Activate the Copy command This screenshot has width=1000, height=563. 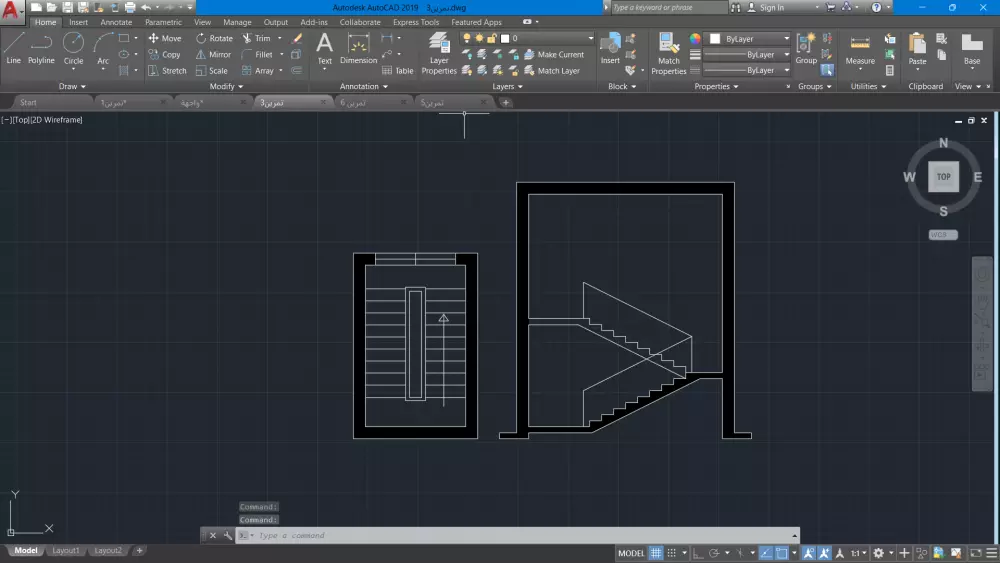[x=165, y=55]
